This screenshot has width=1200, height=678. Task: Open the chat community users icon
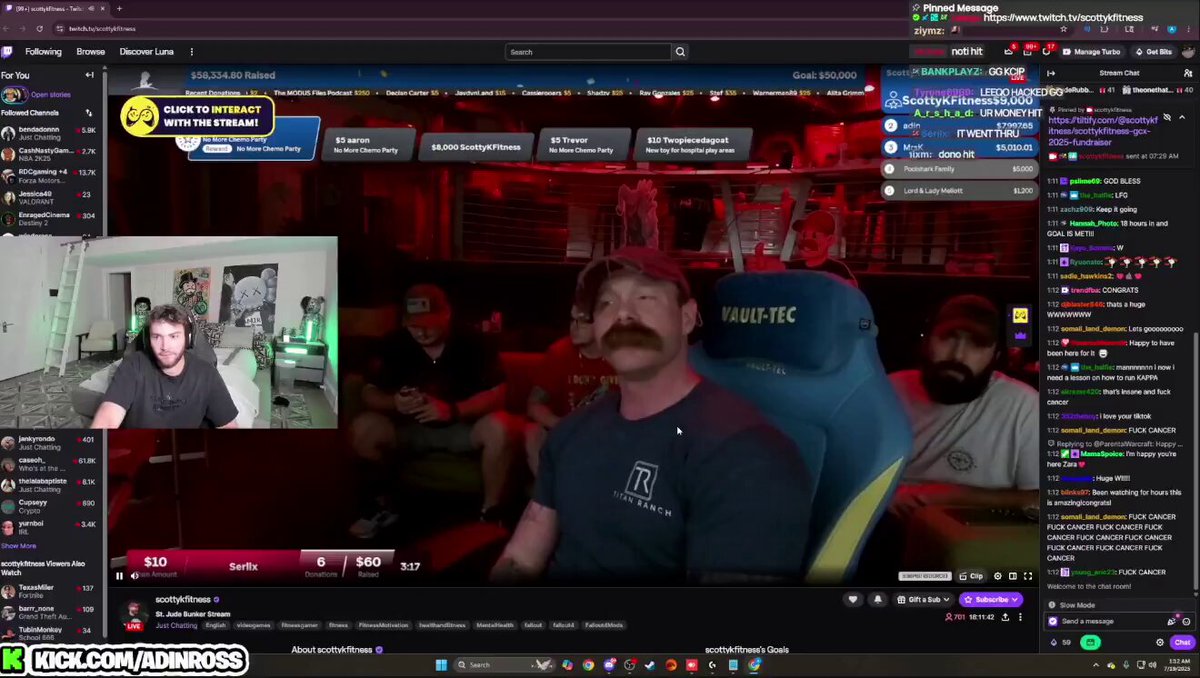(x=1188, y=73)
